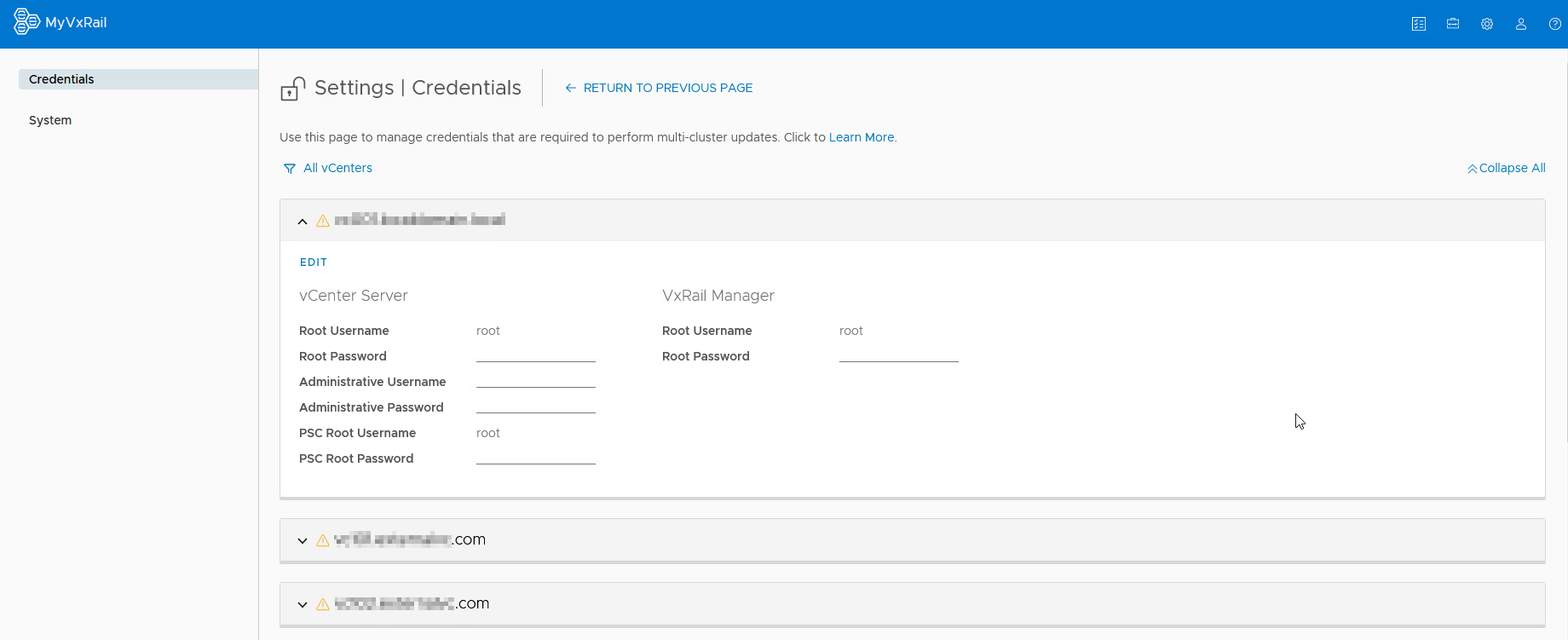Open the checklist icon in top bar
Screen dimensions: 1568x640
[x=1419, y=24]
